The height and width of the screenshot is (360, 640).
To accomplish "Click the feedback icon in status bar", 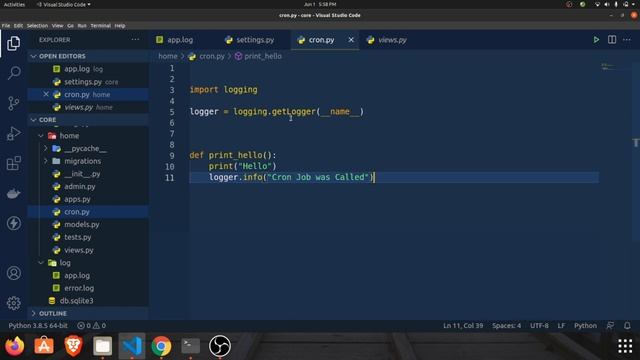I will point(610,325).
